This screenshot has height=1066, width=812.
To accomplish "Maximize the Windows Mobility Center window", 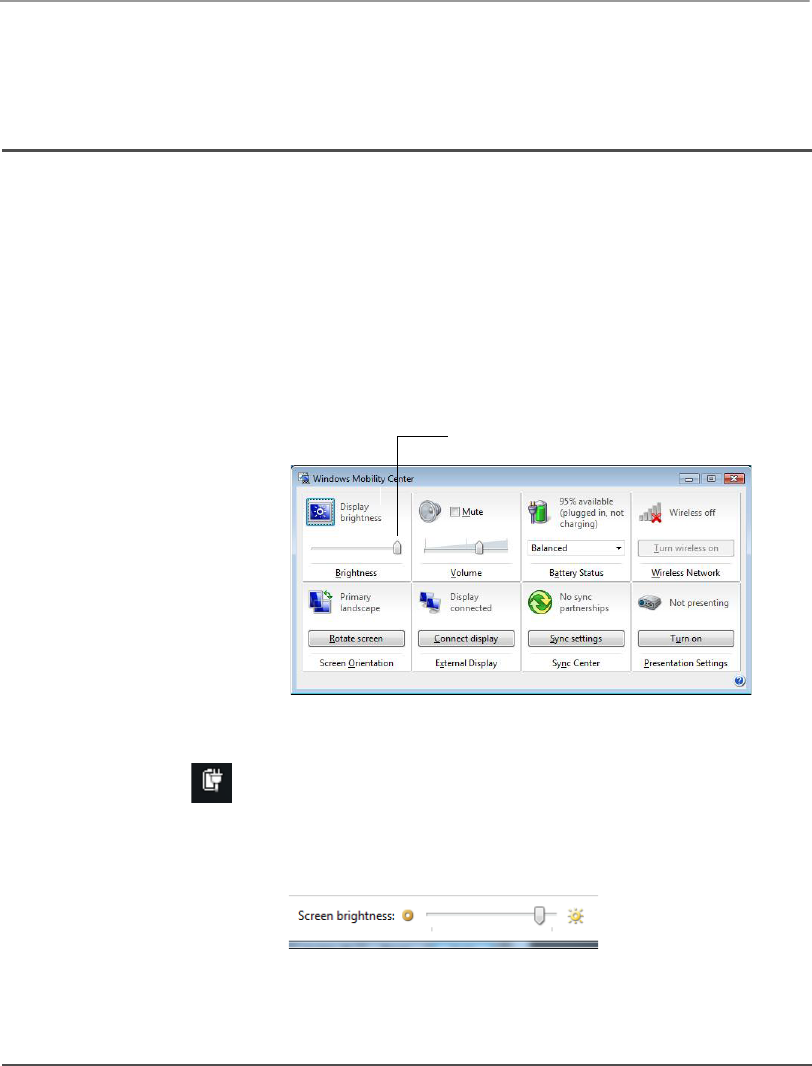I will (711, 479).
